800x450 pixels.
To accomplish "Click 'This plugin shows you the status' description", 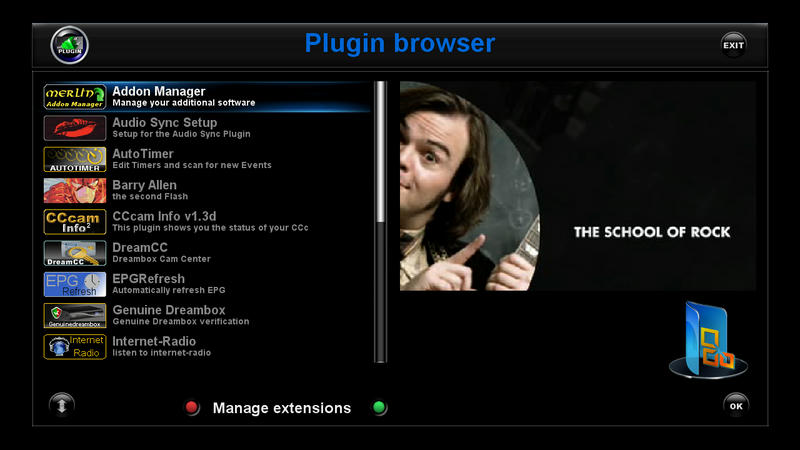I will (x=210, y=228).
